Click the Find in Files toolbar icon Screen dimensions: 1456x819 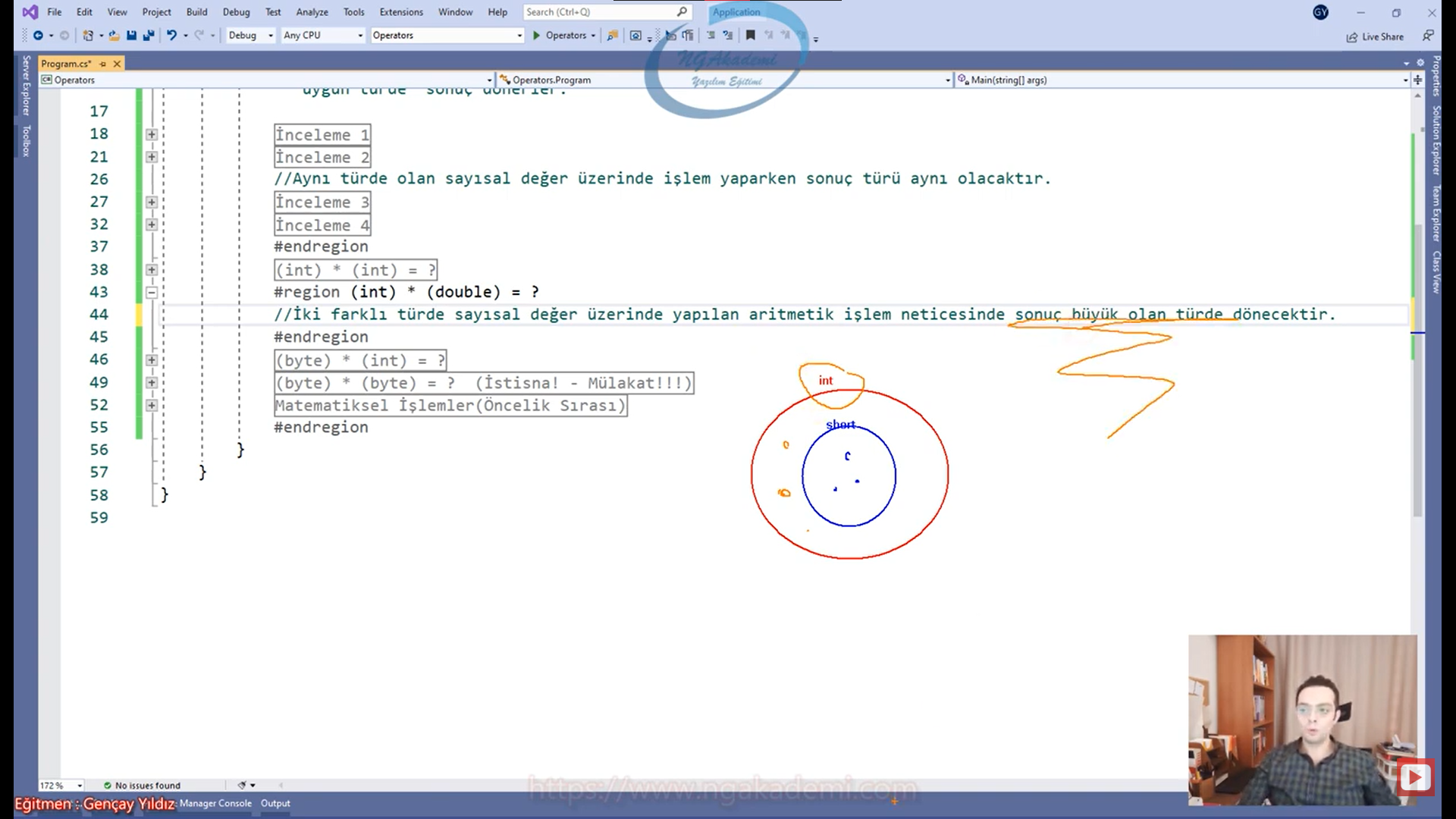tap(612, 36)
